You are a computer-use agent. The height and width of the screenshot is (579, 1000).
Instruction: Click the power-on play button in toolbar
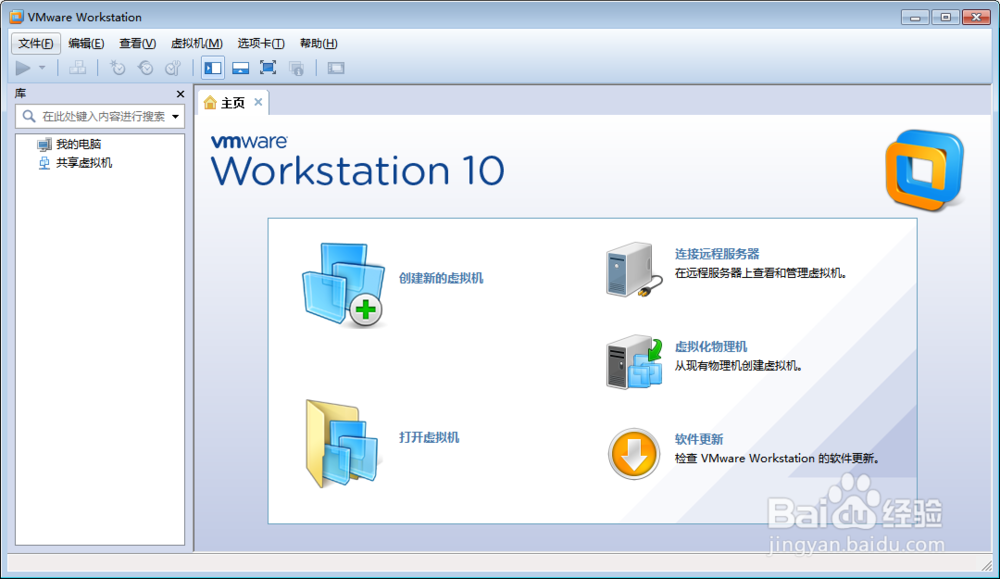tap(23, 68)
